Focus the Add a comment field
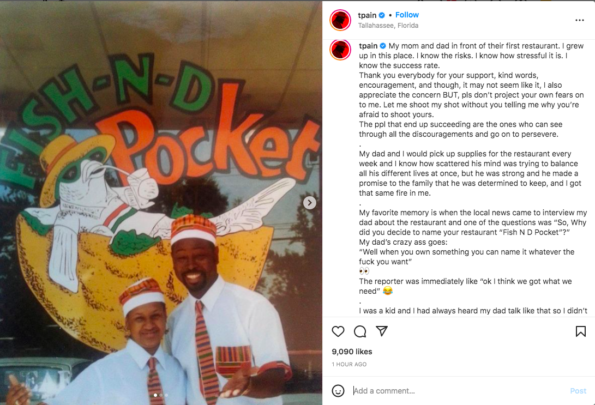The height and width of the screenshot is (405, 595). tap(459, 391)
